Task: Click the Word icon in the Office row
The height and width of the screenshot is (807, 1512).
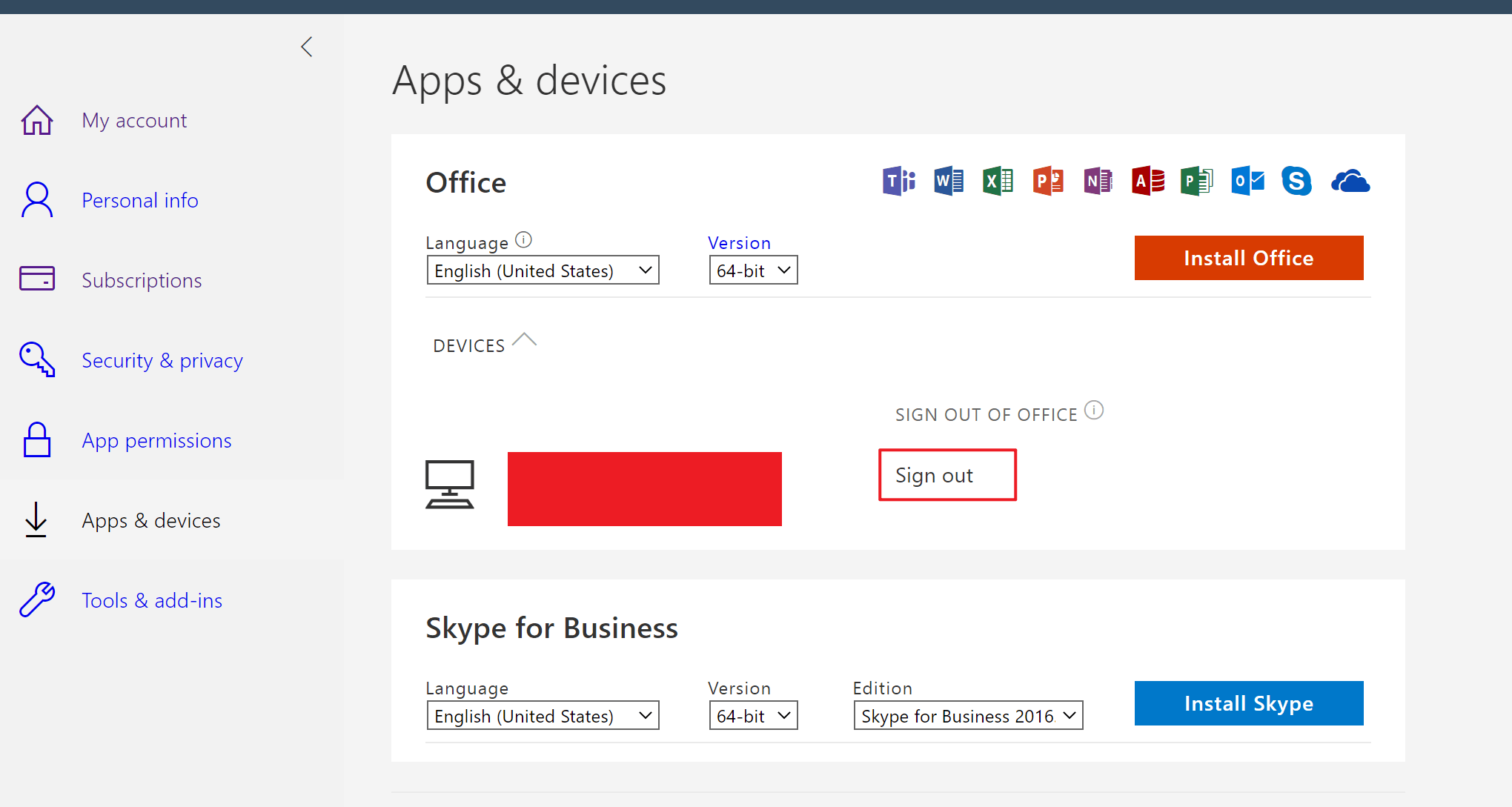Action: pyautogui.click(x=949, y=181)
